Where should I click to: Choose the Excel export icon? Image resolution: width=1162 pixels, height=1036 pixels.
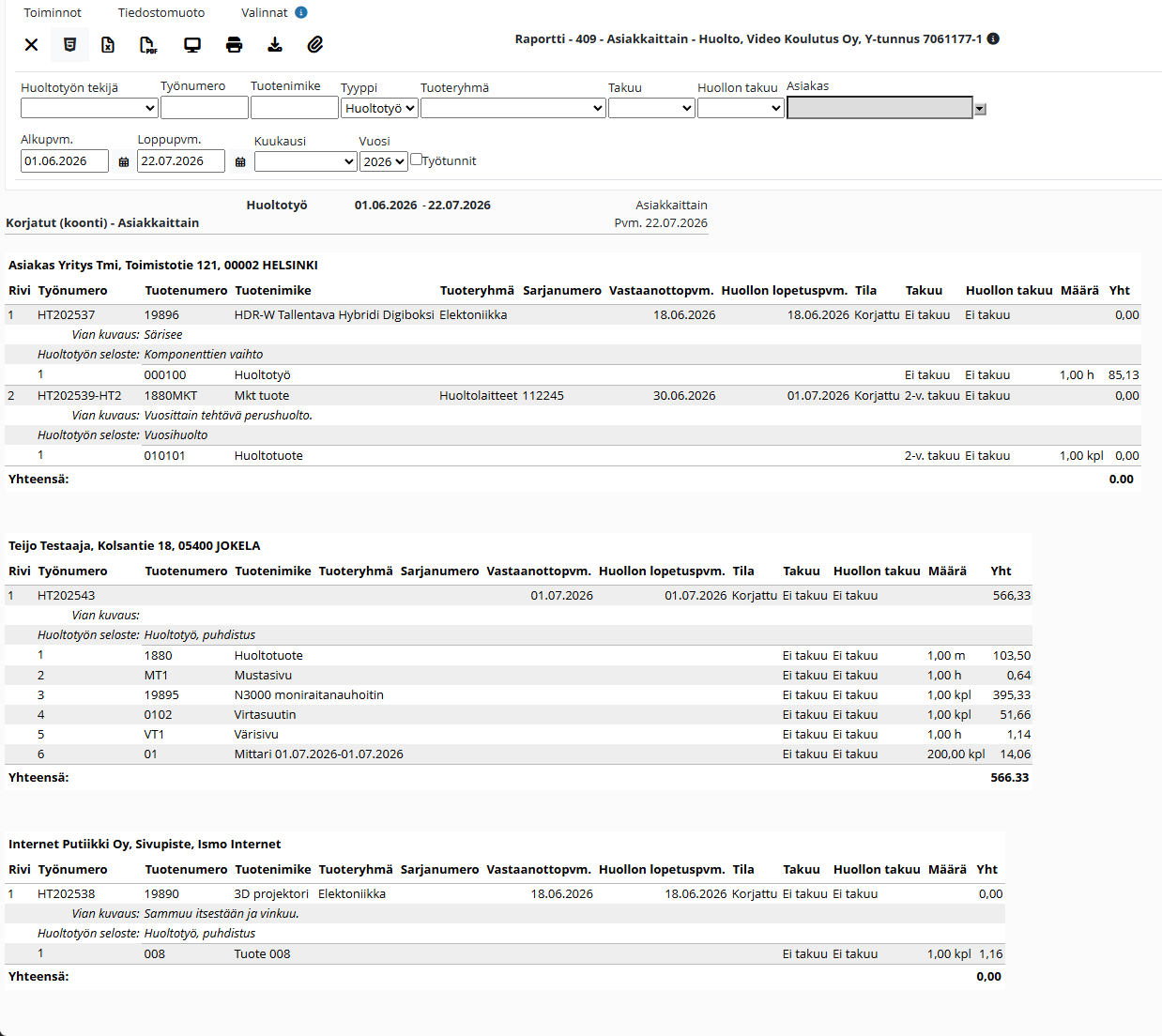108,44
